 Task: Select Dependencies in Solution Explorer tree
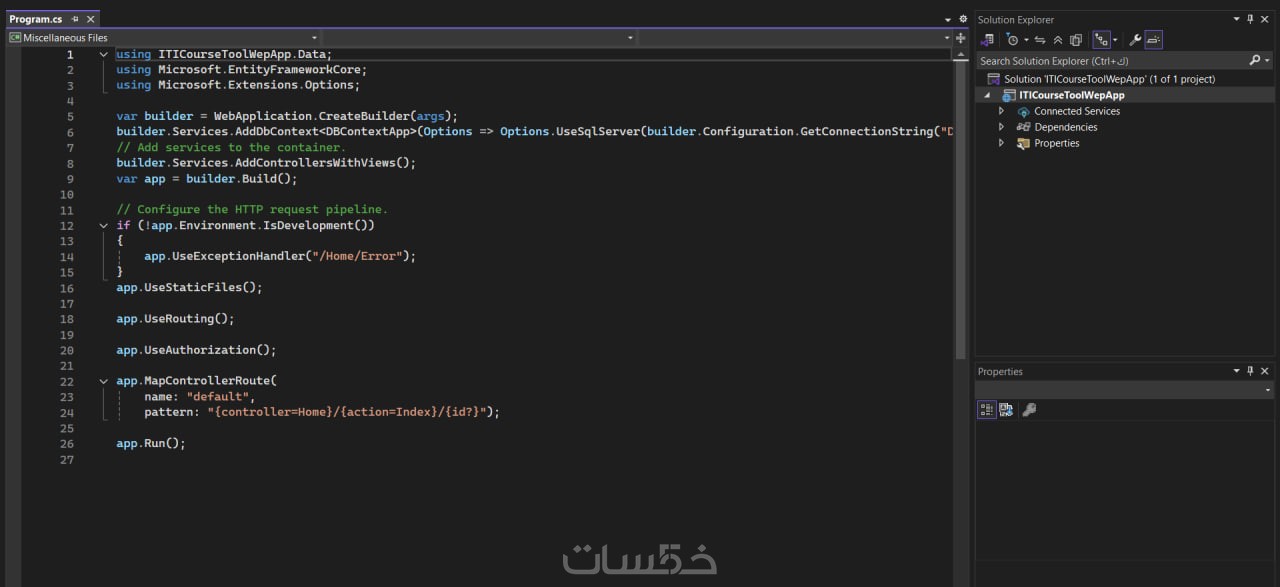(1066, 127)
